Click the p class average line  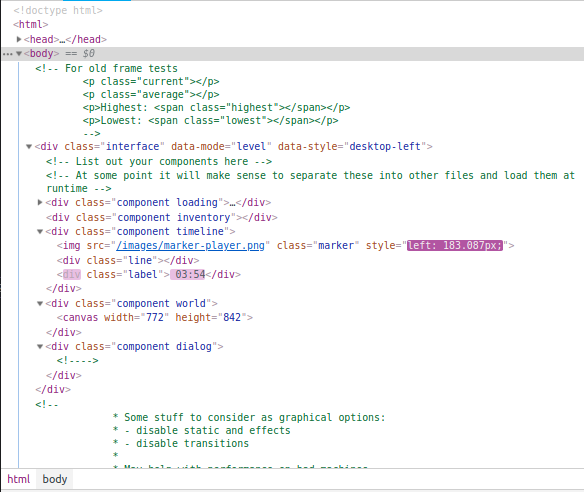click(151, 94)
